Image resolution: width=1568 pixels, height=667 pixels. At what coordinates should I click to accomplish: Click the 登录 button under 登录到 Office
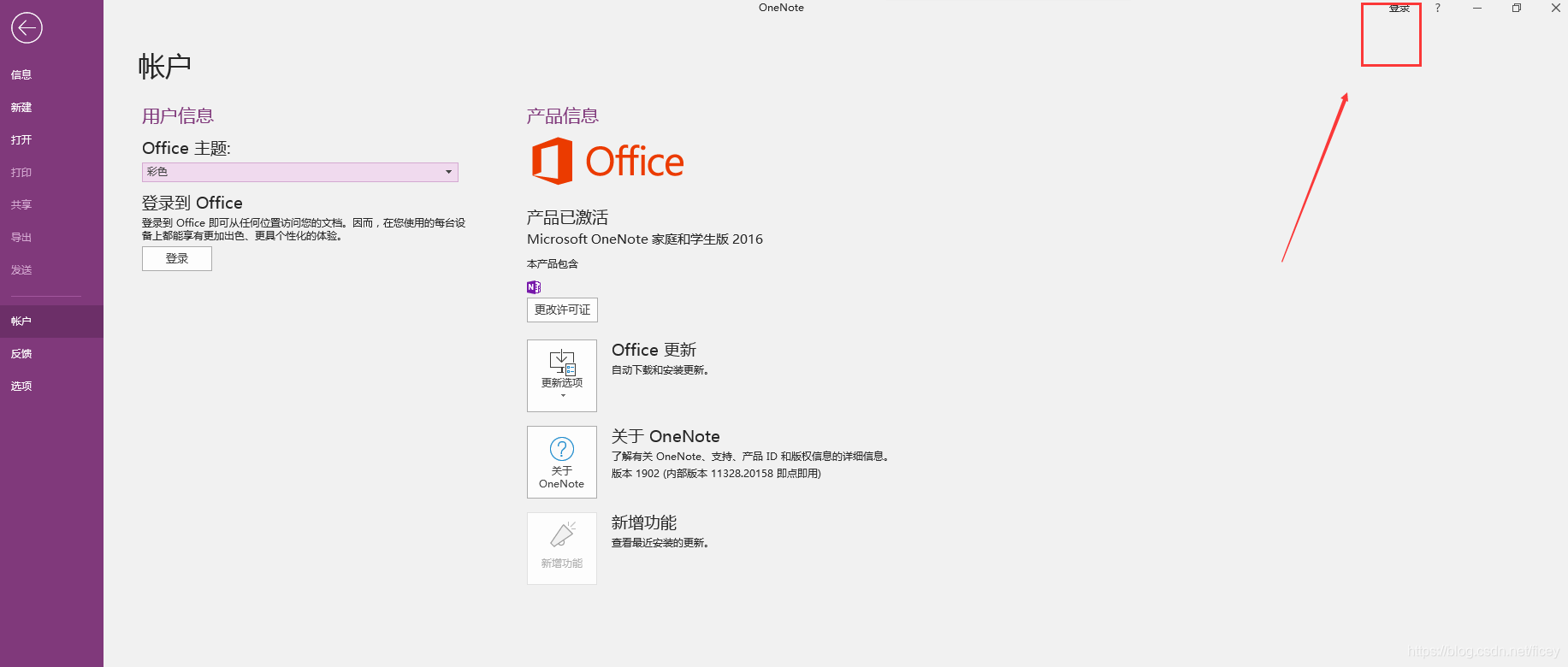point(177,258)
